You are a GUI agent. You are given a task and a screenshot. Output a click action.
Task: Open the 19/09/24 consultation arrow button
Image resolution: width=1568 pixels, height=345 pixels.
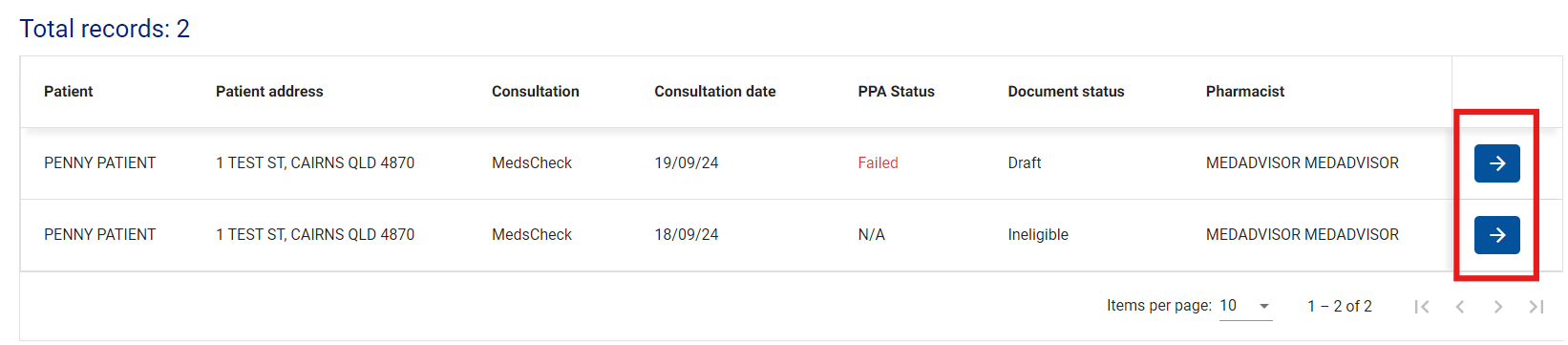1496,163
